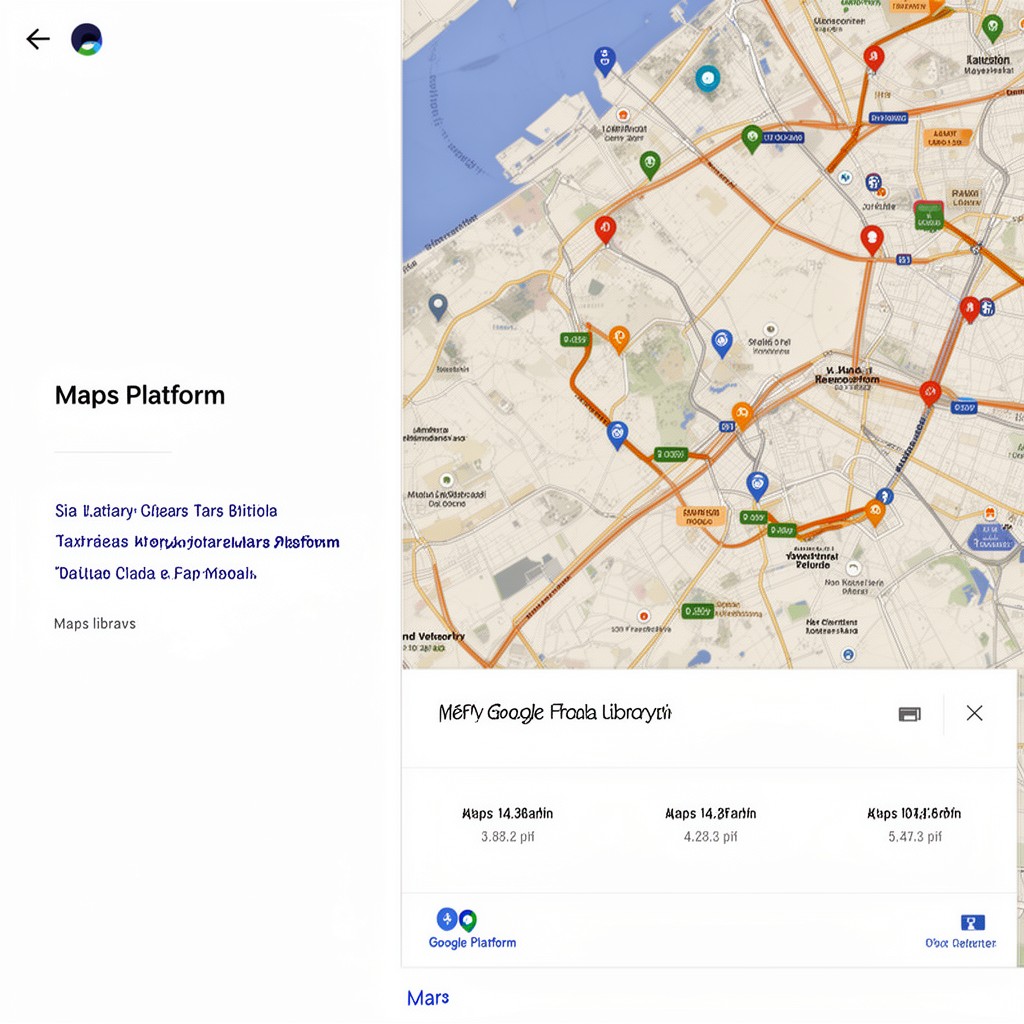Click the 'Oba Relerter' link
This screenshot has width=1024, height=1024.
(x=961, y=943)
